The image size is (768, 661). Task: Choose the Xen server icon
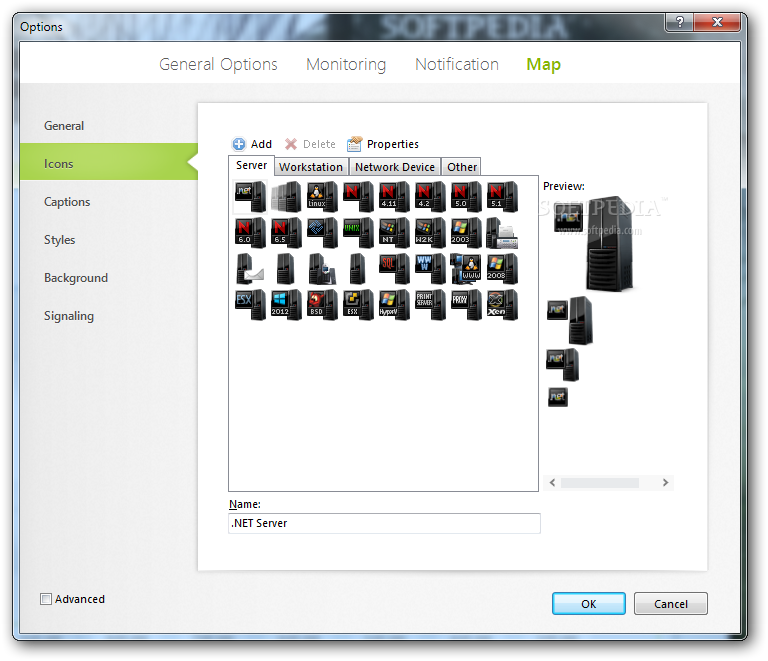[502, 305]
